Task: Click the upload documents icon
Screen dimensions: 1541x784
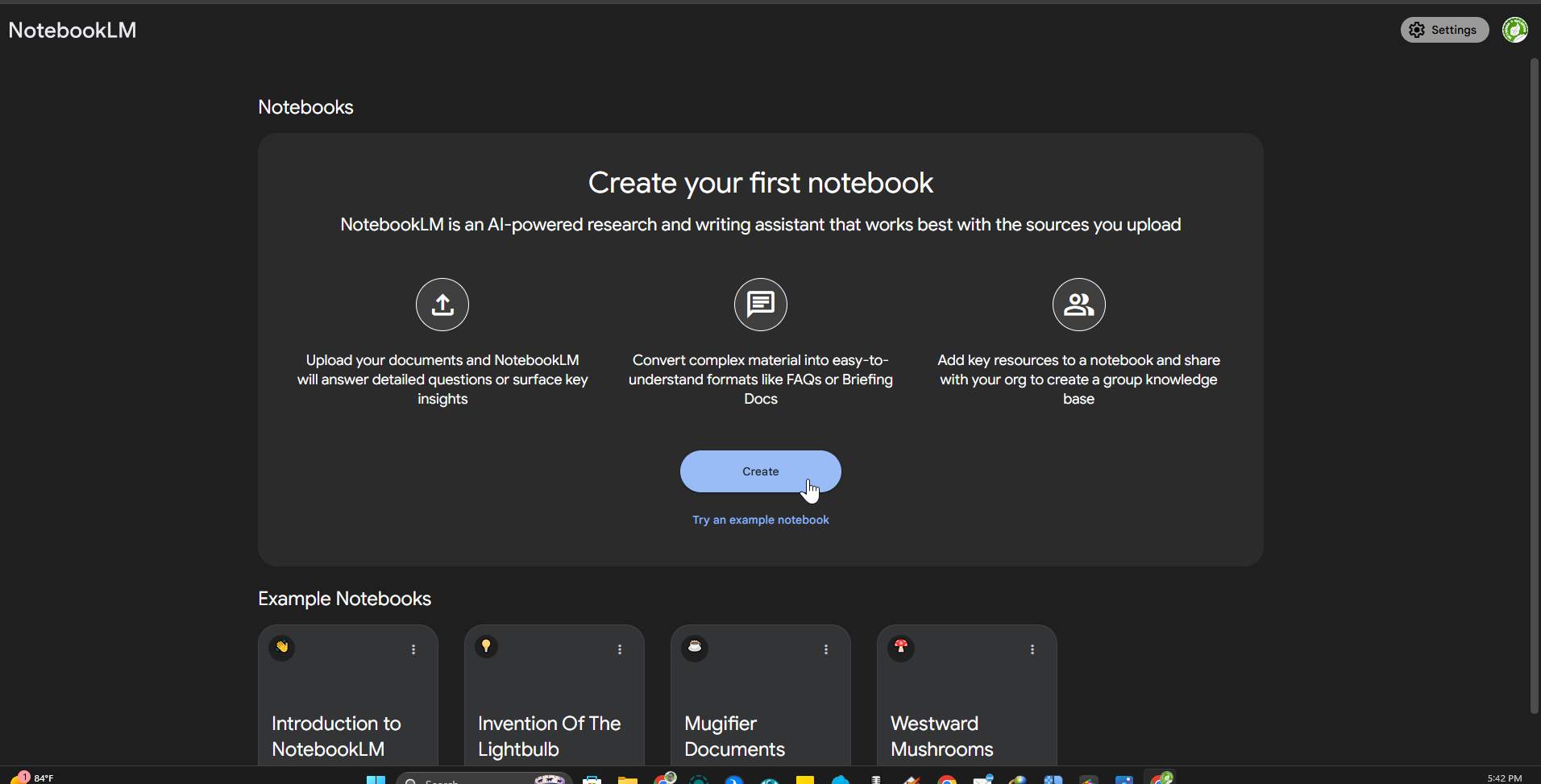Action: point(442,305)
